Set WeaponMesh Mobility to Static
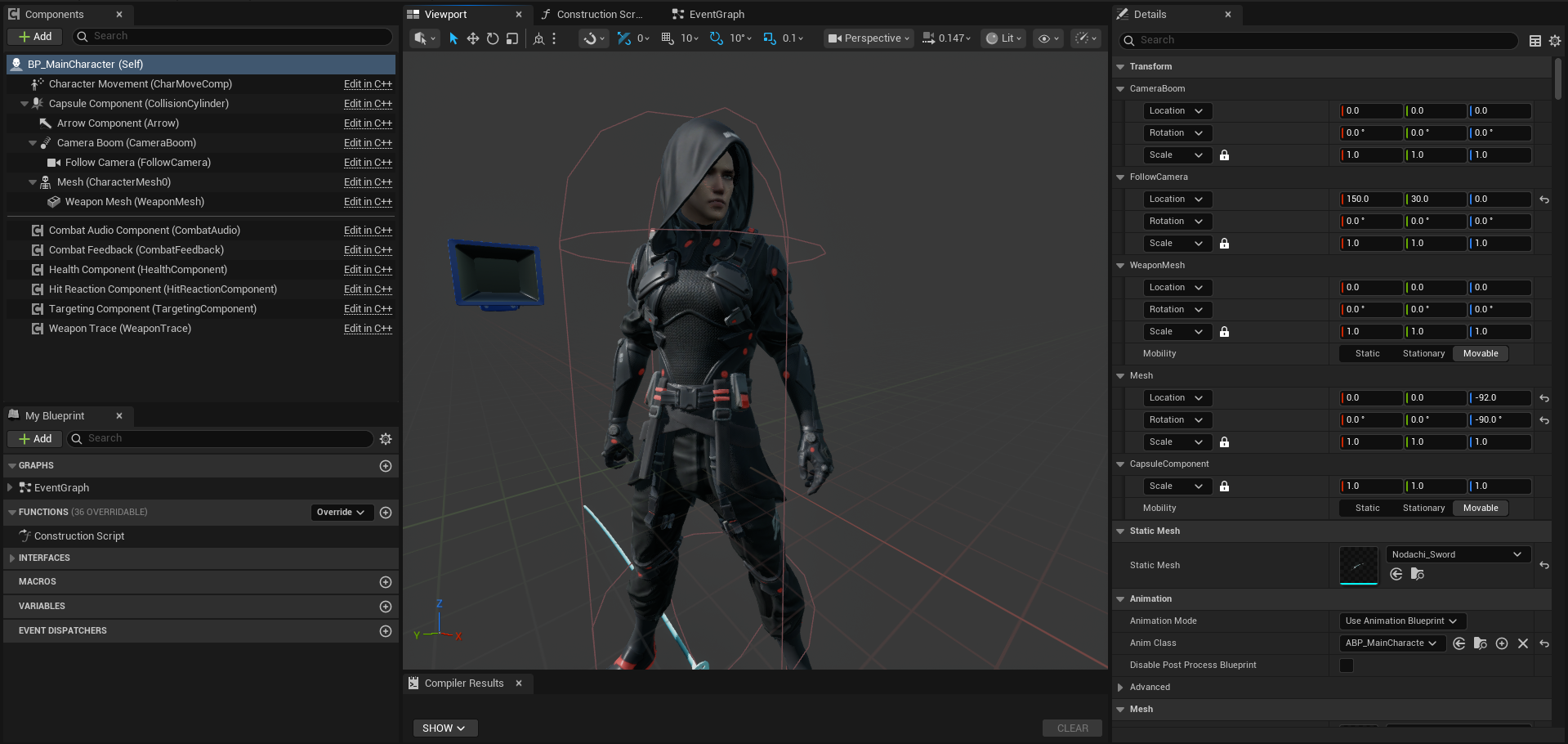The height and width of the screenshot is (744, 1568). click(1367, 354)
